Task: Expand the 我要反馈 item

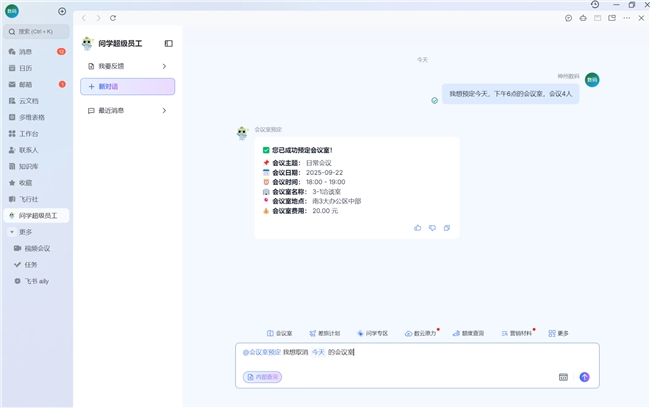Action: pyautogui.click(x=164, y=66)
